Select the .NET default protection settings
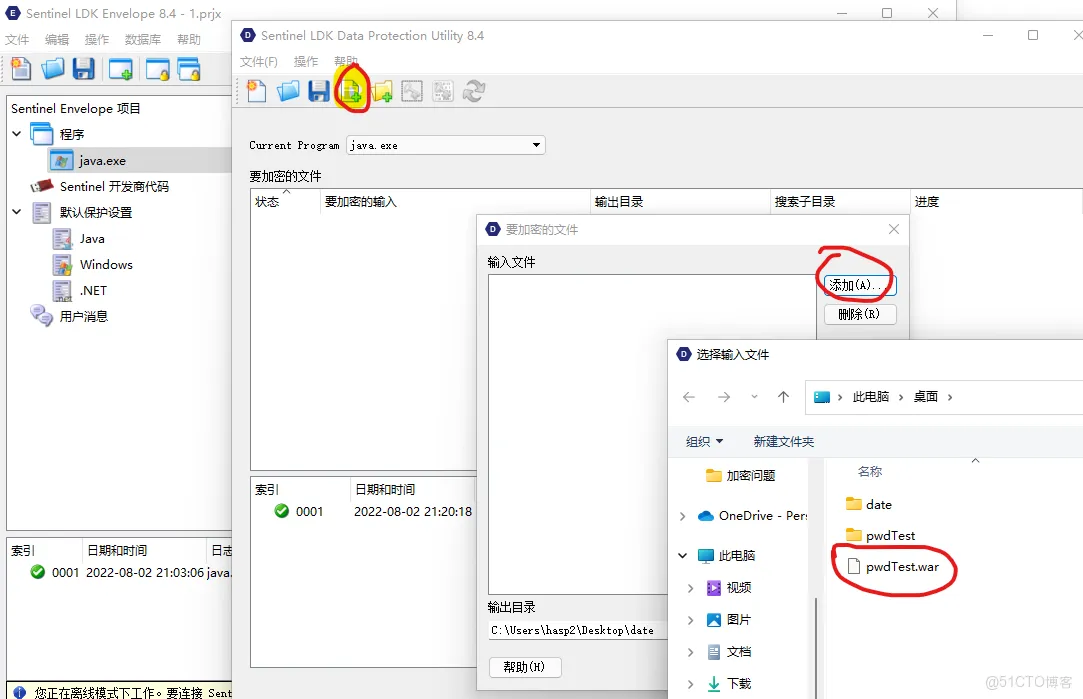1083x699 pixels. pos(93,291)
